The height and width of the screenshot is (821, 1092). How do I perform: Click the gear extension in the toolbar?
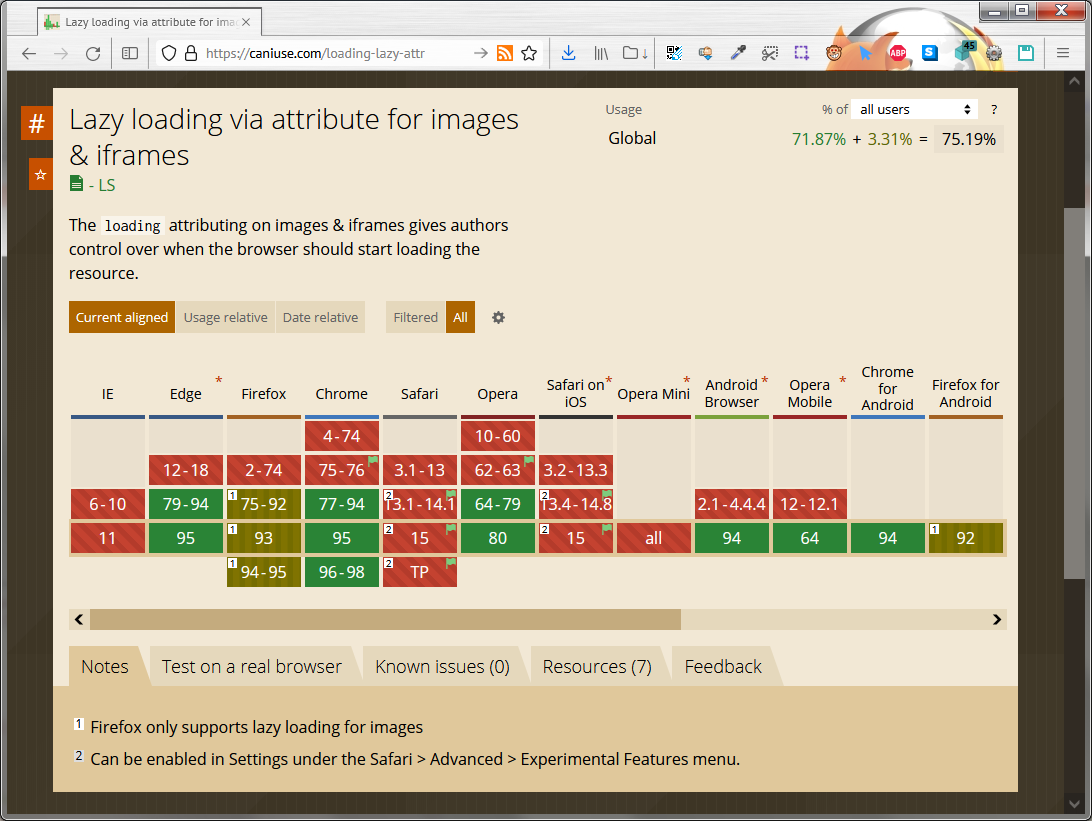pos(994,53)
